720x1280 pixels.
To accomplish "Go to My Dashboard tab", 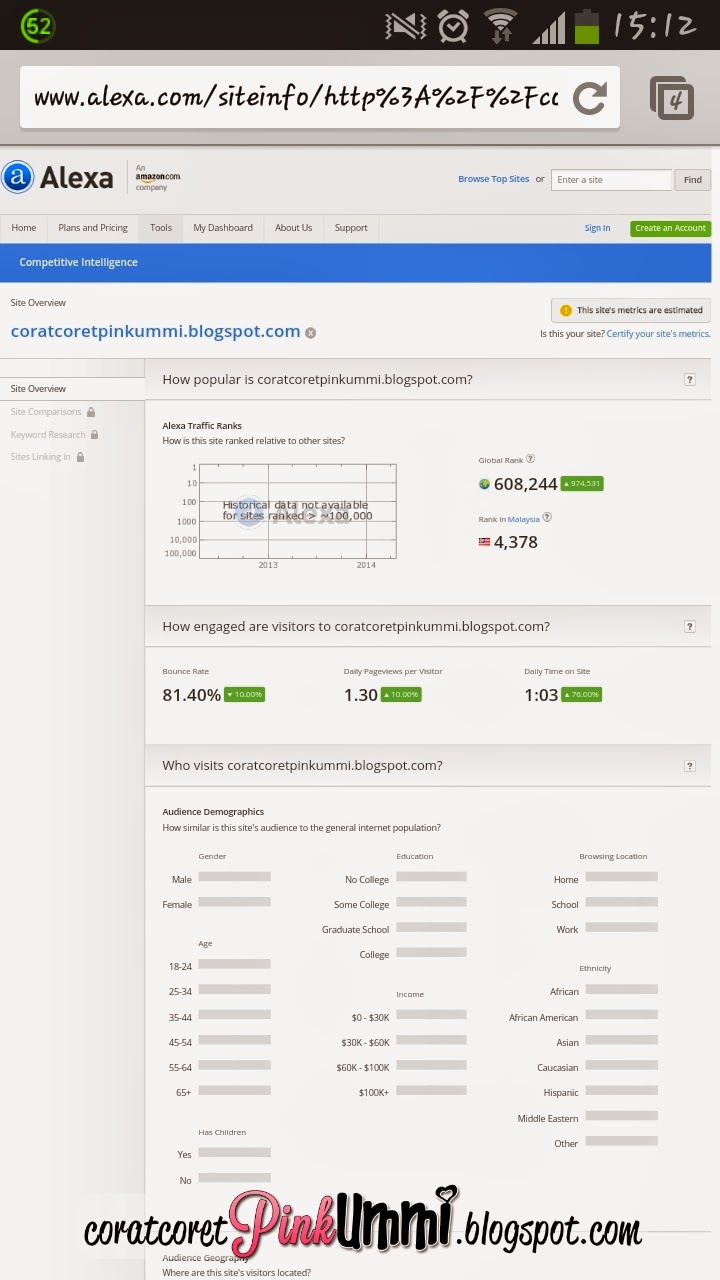I will click(223, 228).
